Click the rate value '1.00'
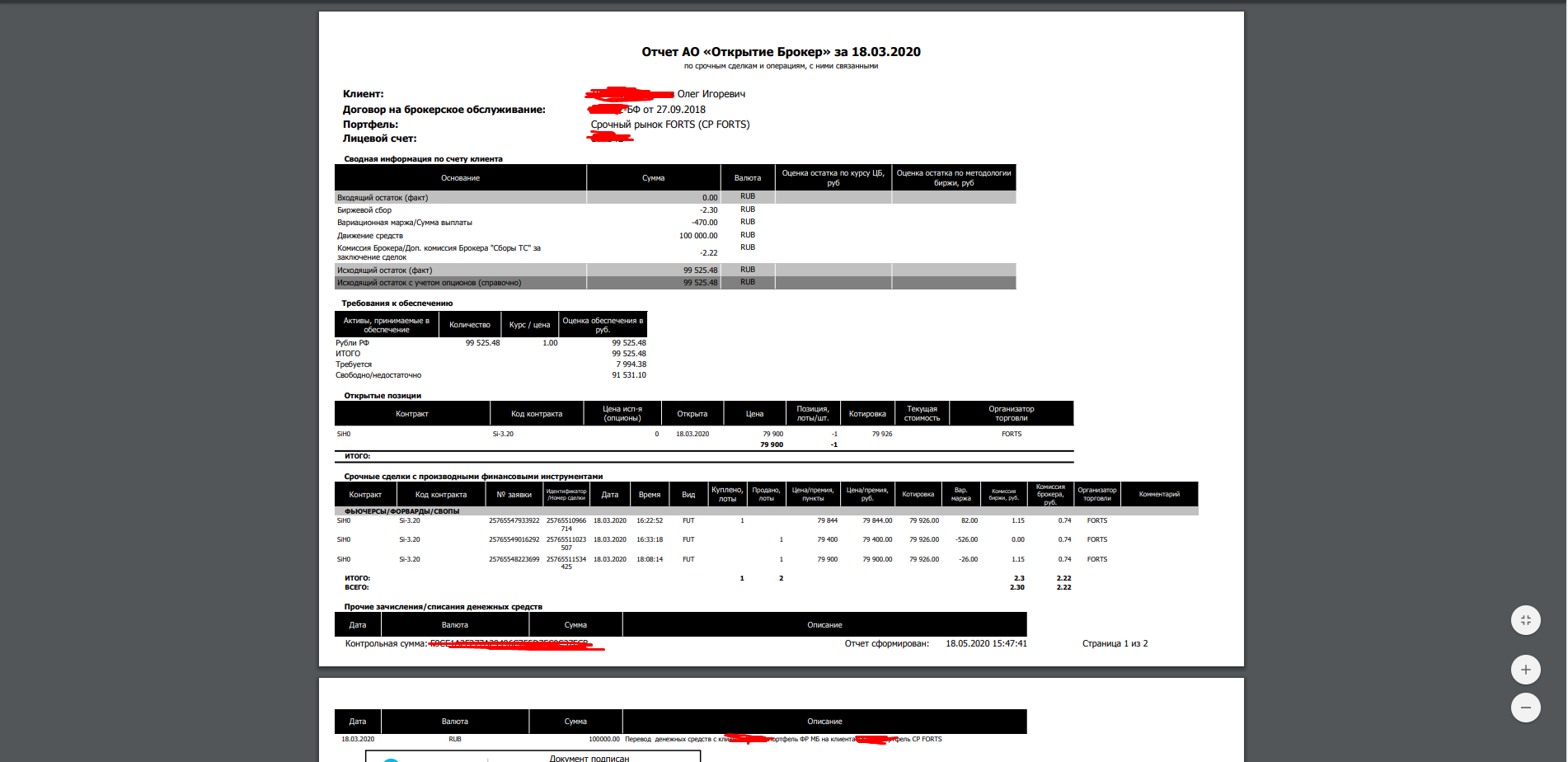The image size is (1568, 762). [x=550, y=343]
